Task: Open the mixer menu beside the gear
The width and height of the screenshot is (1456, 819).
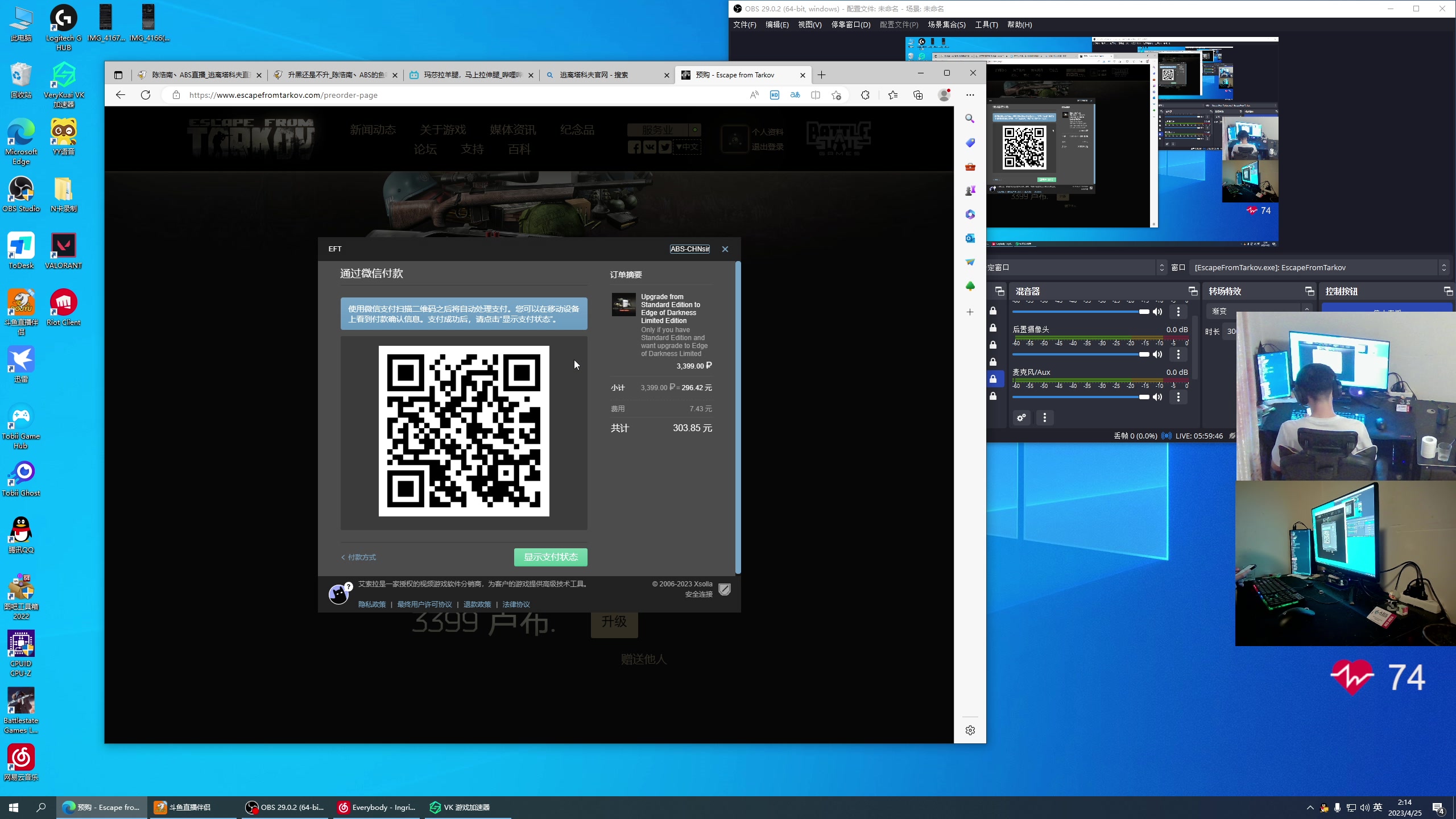Action: pos(1045,418)
